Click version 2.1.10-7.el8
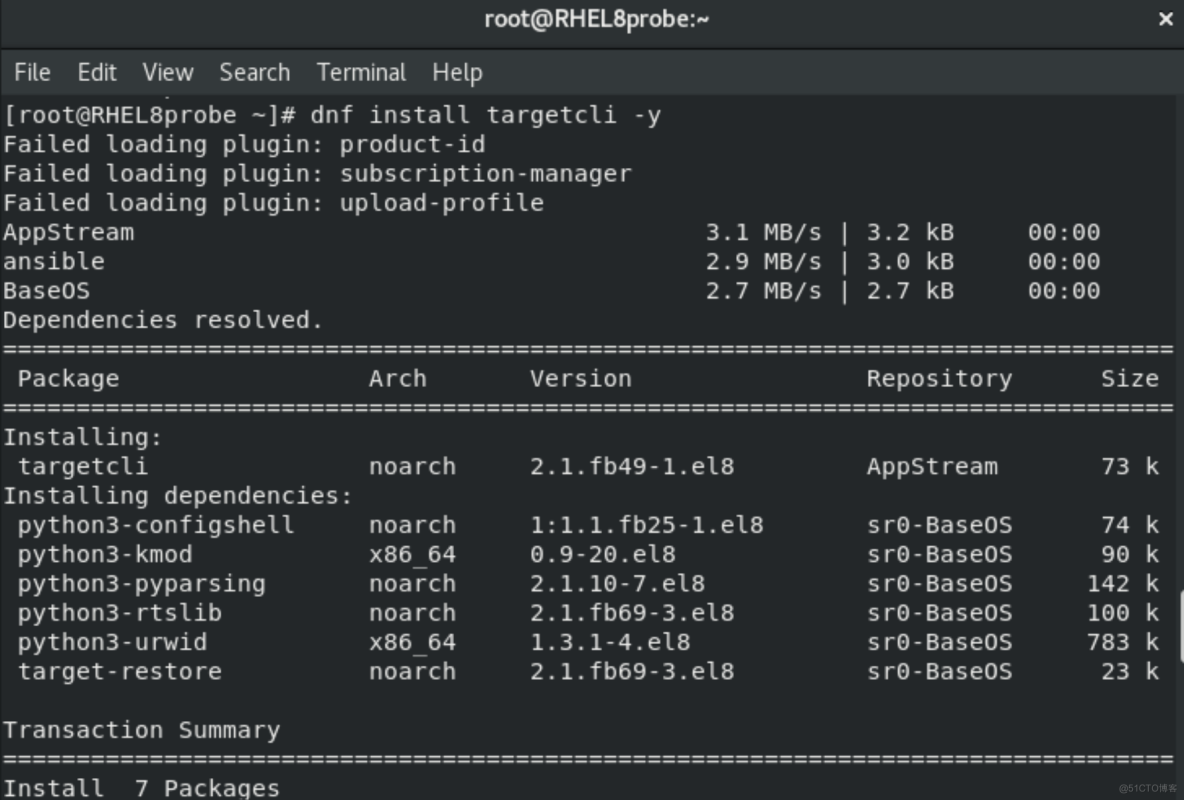The width and height of the screenshot is (1184, 800). [x=617, y=584]
